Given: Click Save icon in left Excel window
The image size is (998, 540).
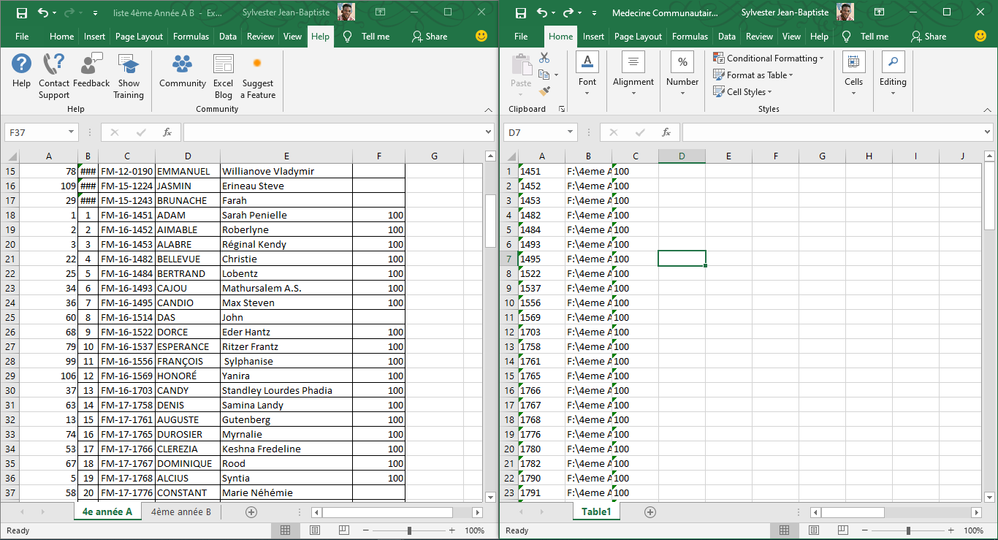Looking at the screenshot, I should click(x=22, y=13).
